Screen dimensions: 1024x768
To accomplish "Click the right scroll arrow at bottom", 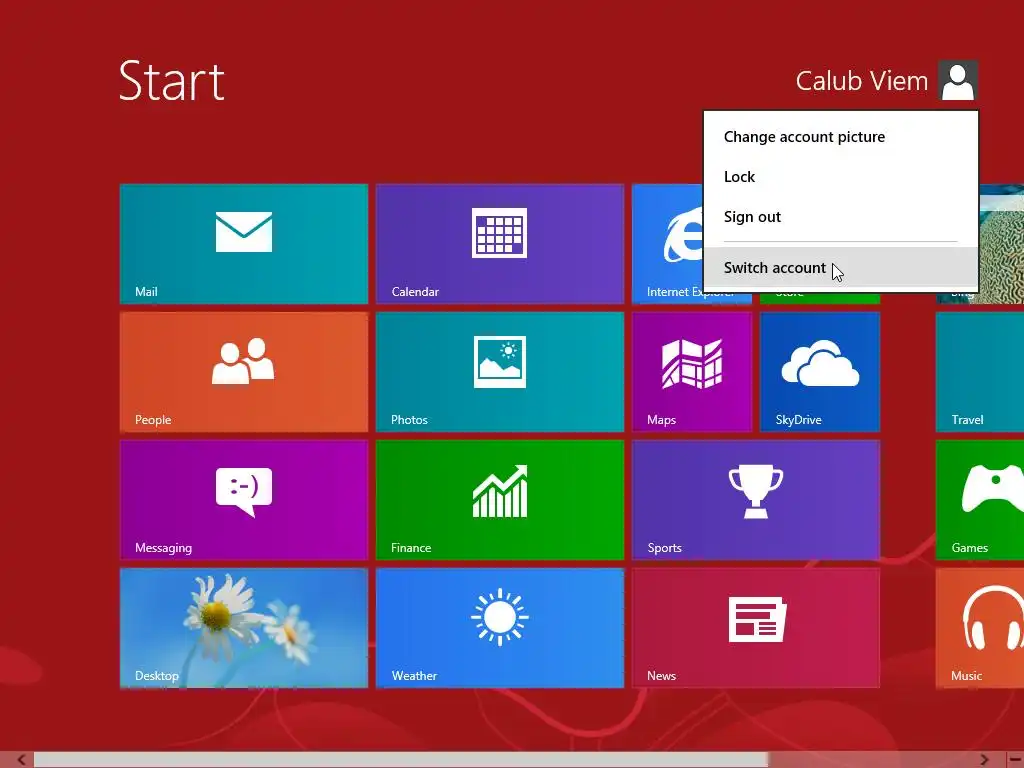I will (x=985, y=760).
